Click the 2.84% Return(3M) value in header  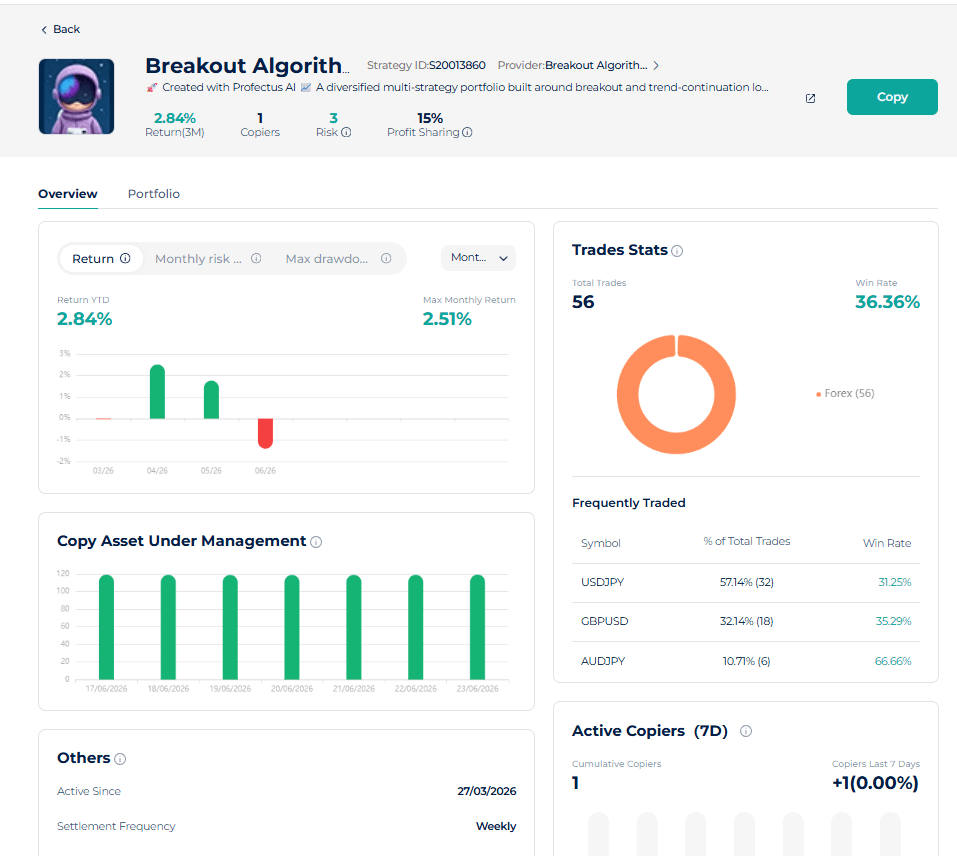pos(175,118)
